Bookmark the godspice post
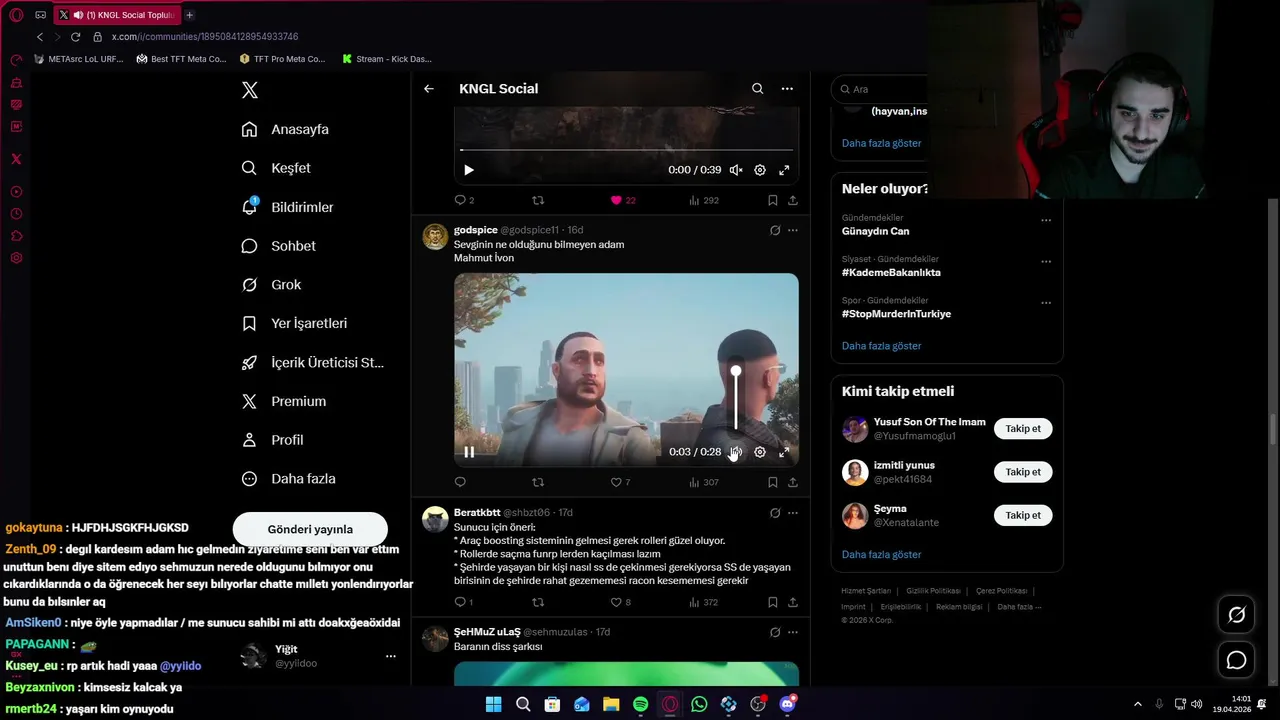The height and width of the screenshot is (720, 1280). pos(773,482)
